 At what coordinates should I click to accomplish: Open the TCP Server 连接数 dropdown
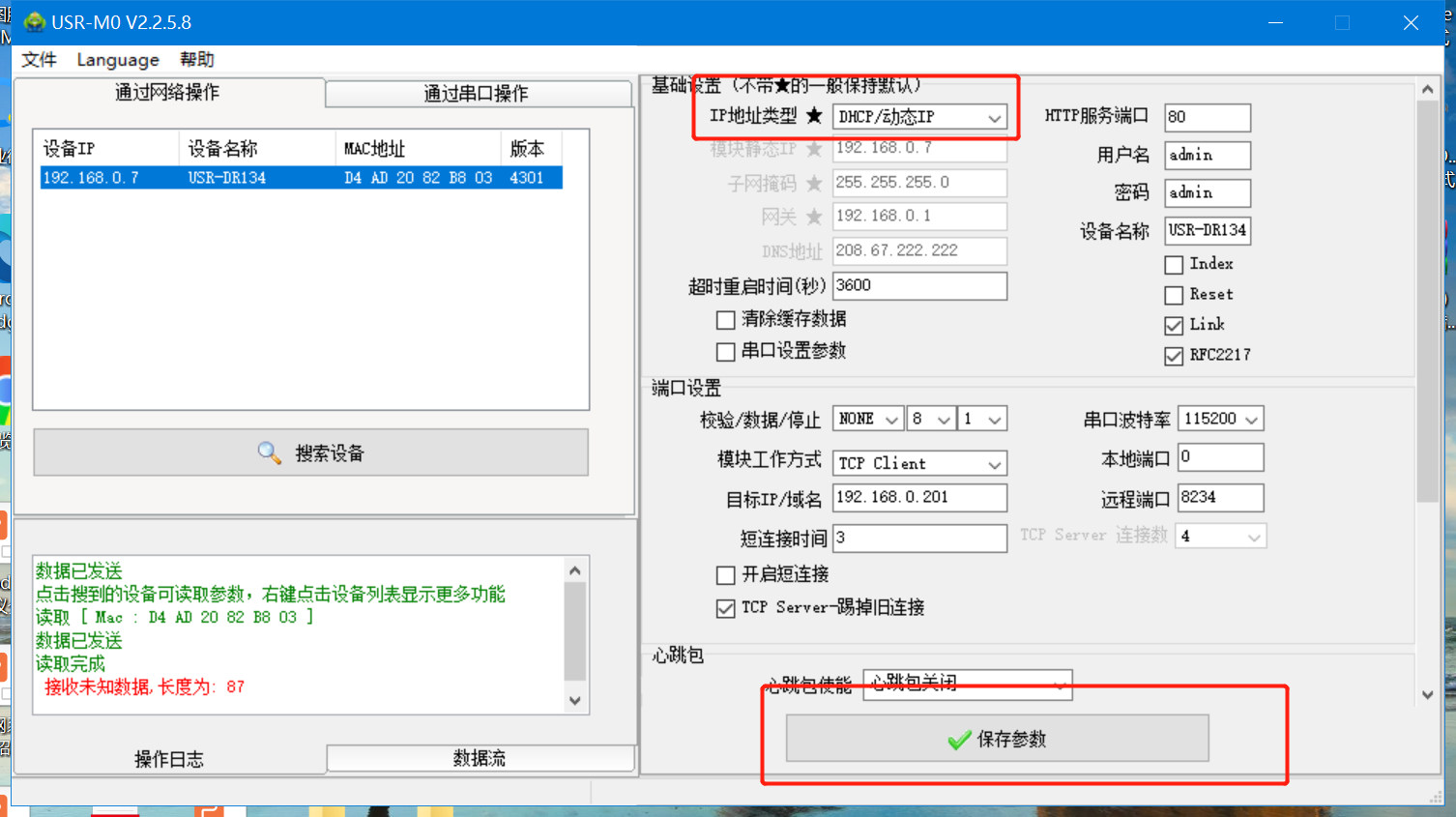click(x=1221, y=536)
